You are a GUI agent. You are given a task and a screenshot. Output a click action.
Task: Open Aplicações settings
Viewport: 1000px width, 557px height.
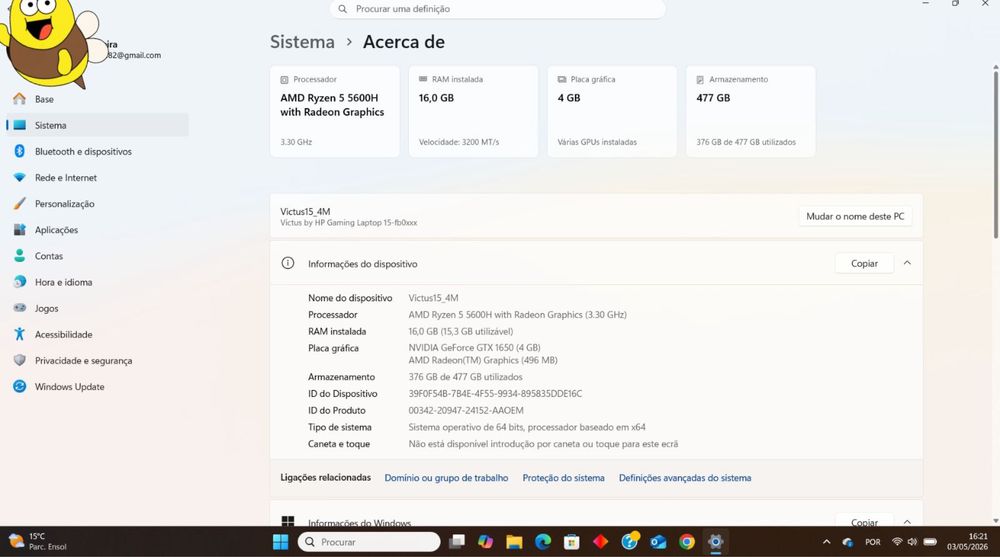(98, 230)
